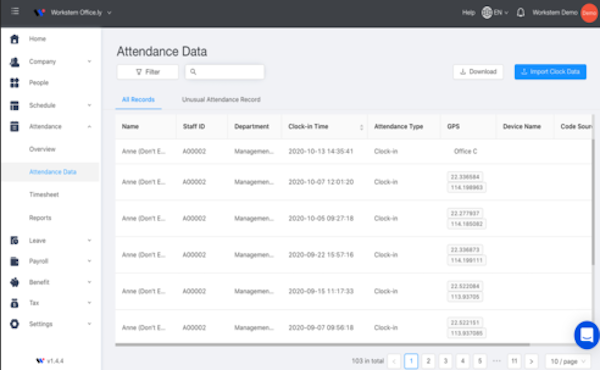This screenshot has height=370, width=600.
Task: Click the Workstem v1.4.4 logo
Action: click(x=40, y=361)
